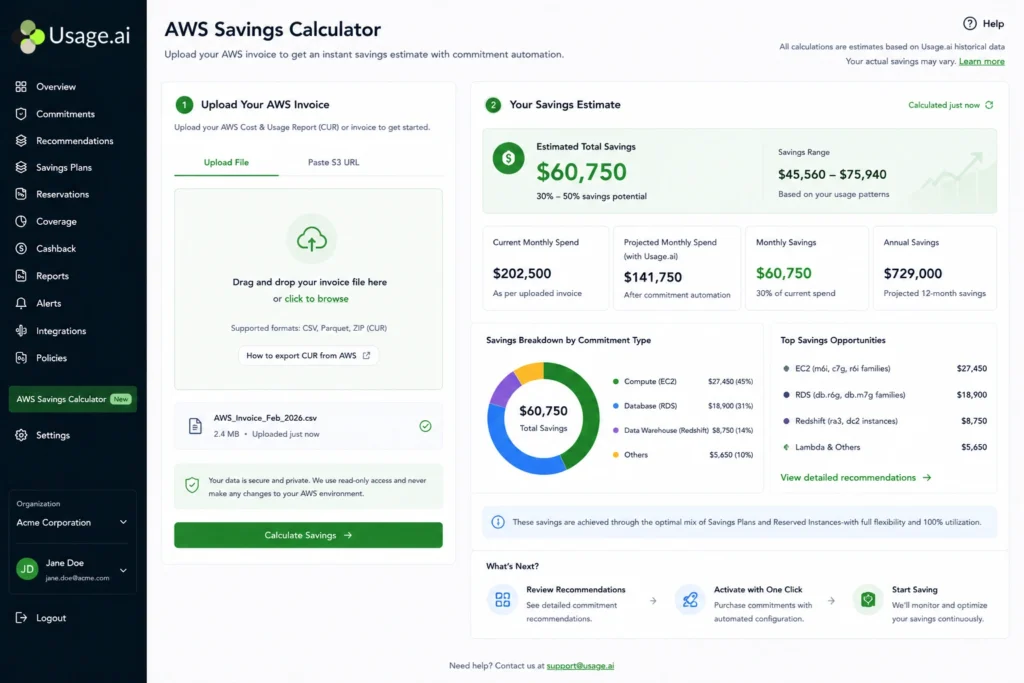Click the Savings Plans icon

(21, 167)
